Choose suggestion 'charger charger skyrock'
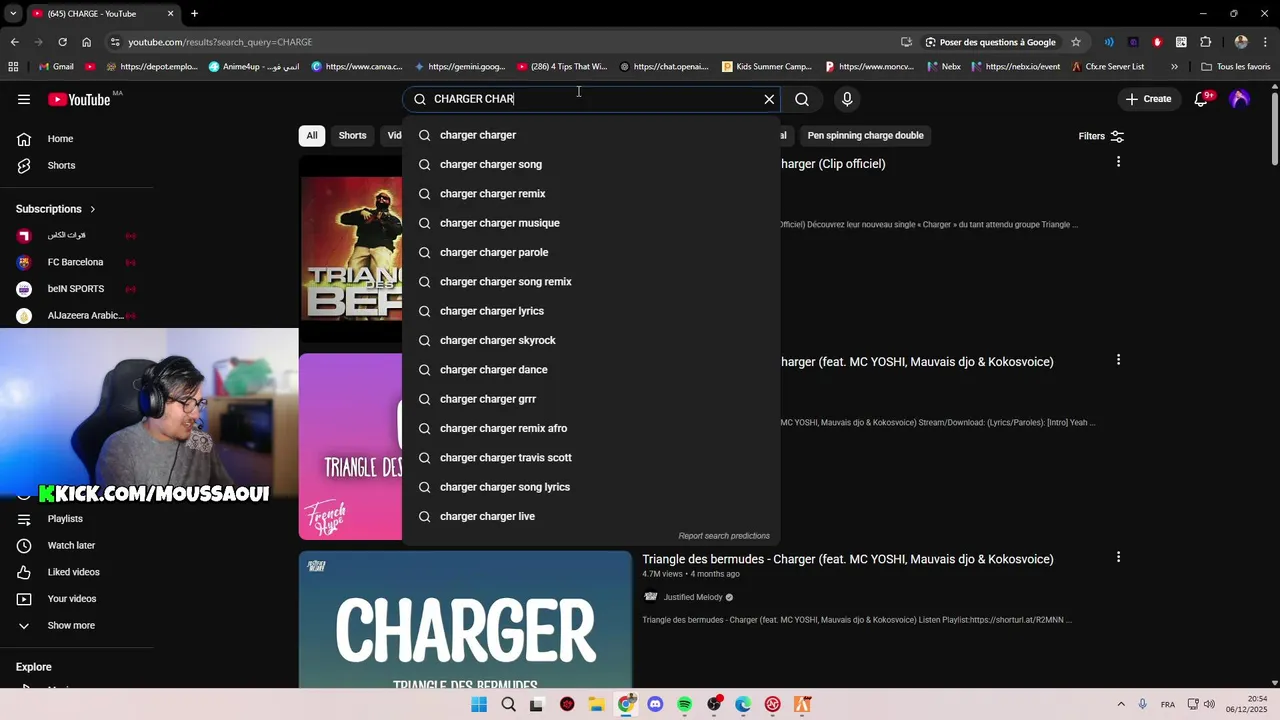 591,340
